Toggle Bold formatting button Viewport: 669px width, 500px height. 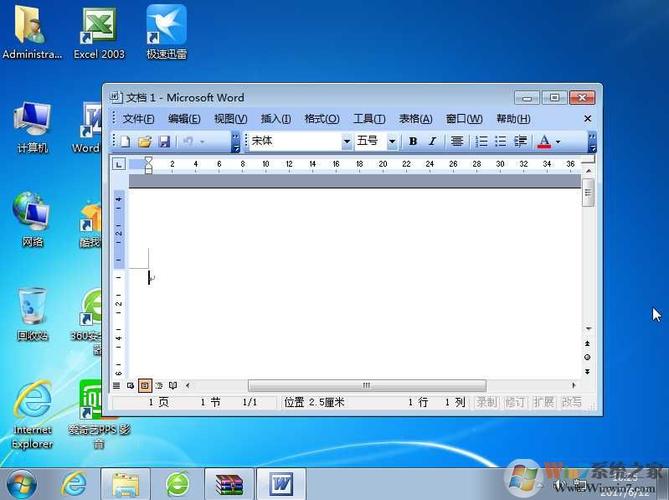(x=413, y=141)
